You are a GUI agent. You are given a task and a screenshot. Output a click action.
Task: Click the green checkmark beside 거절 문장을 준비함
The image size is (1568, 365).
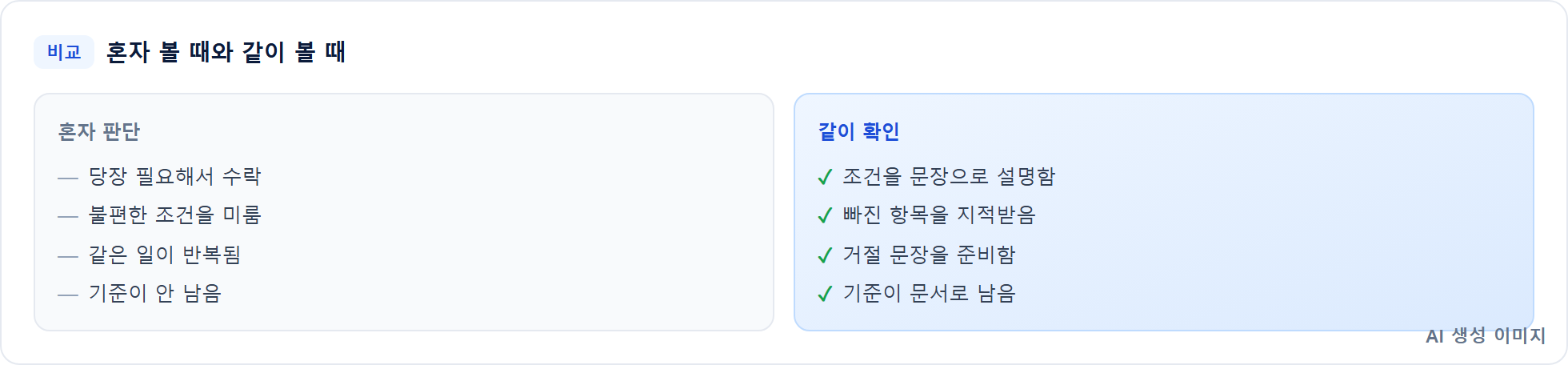826,255
